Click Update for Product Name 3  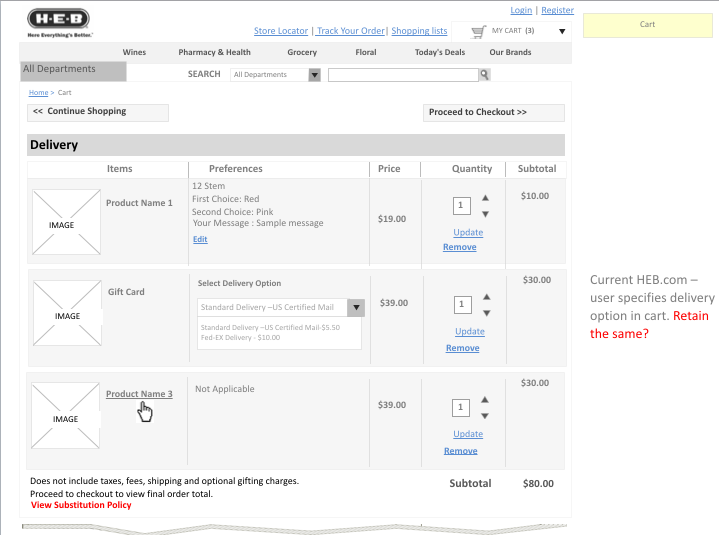pos(468,434)
